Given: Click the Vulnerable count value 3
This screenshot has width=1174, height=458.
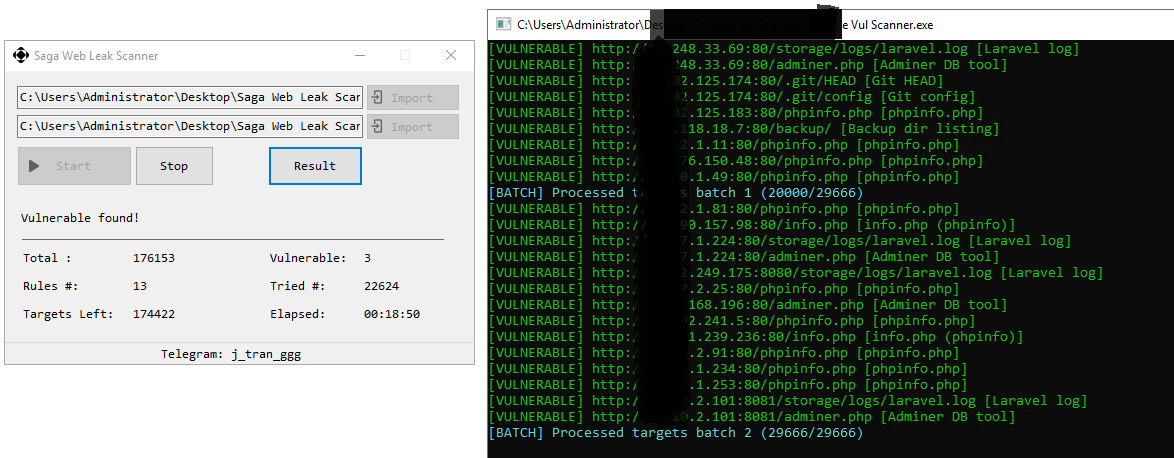Looking at the screenshot, I should tap(368, 258).
